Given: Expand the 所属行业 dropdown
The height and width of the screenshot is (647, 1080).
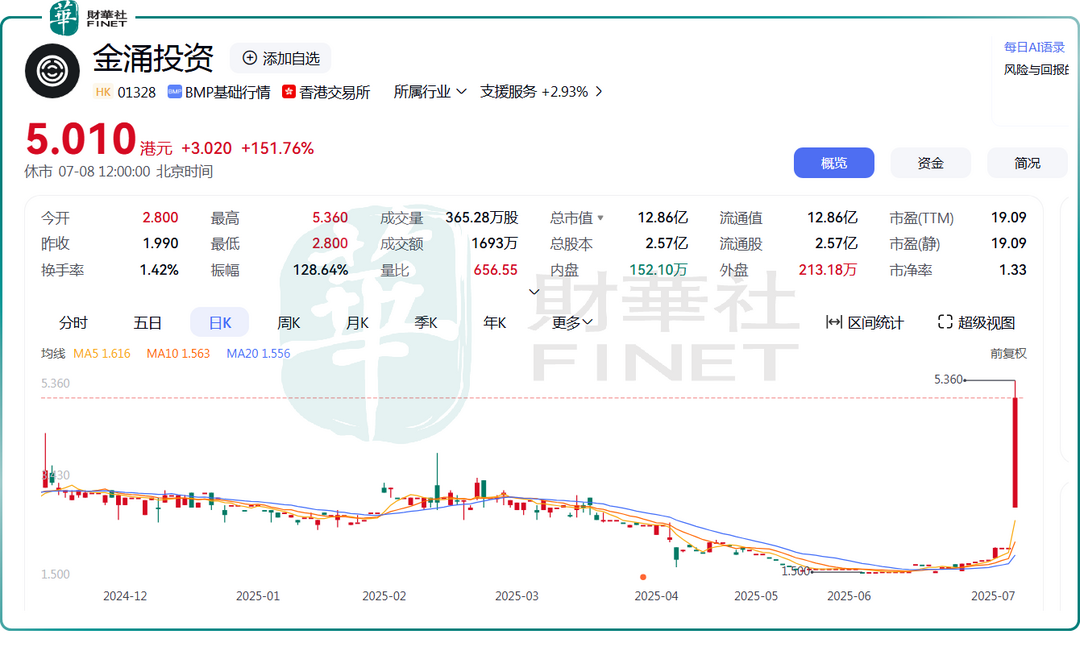Looking at the screenshot, I should (430, 92).
